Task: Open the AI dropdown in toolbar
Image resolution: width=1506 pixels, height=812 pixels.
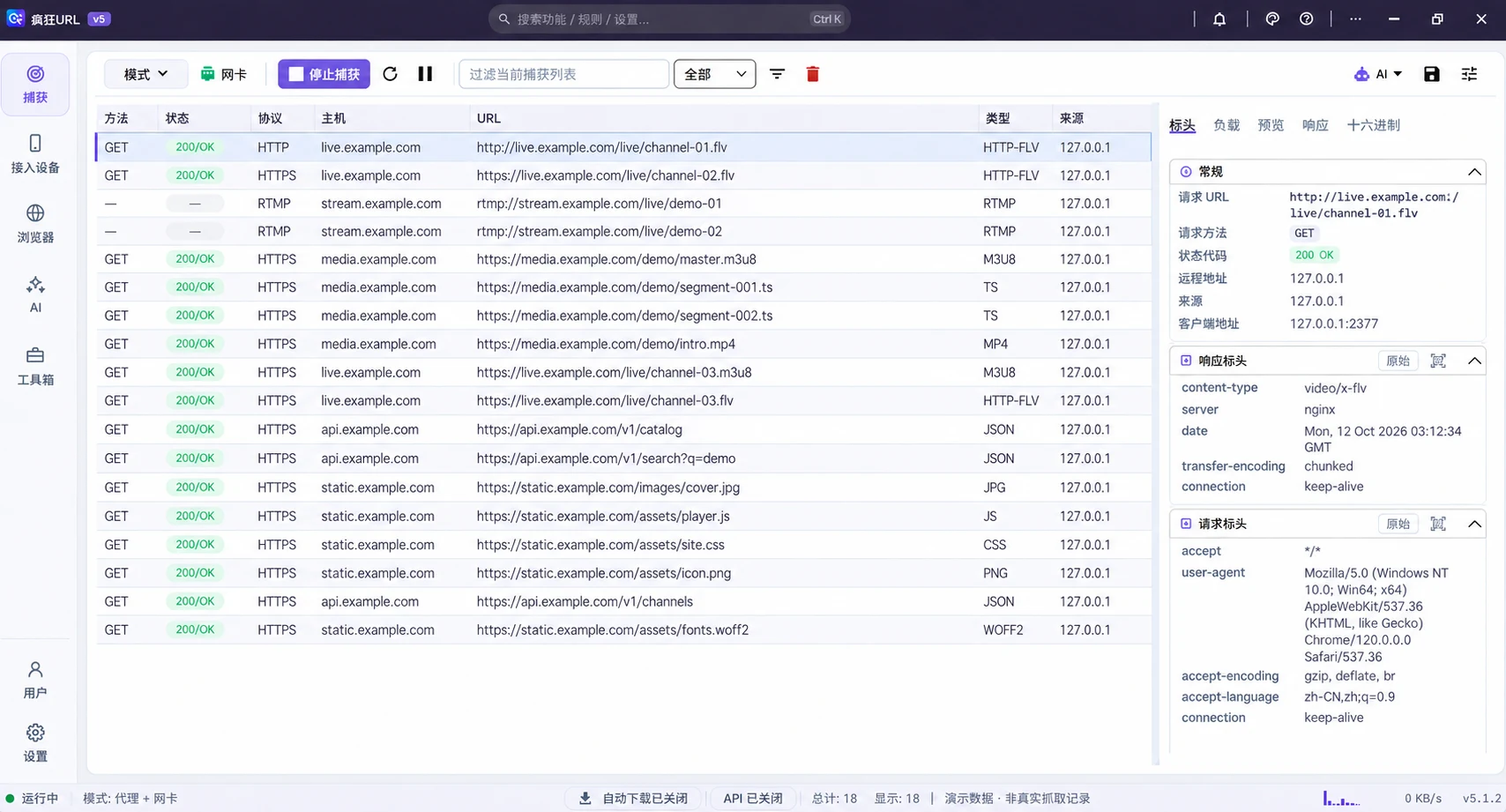Action: (1377, 74)
